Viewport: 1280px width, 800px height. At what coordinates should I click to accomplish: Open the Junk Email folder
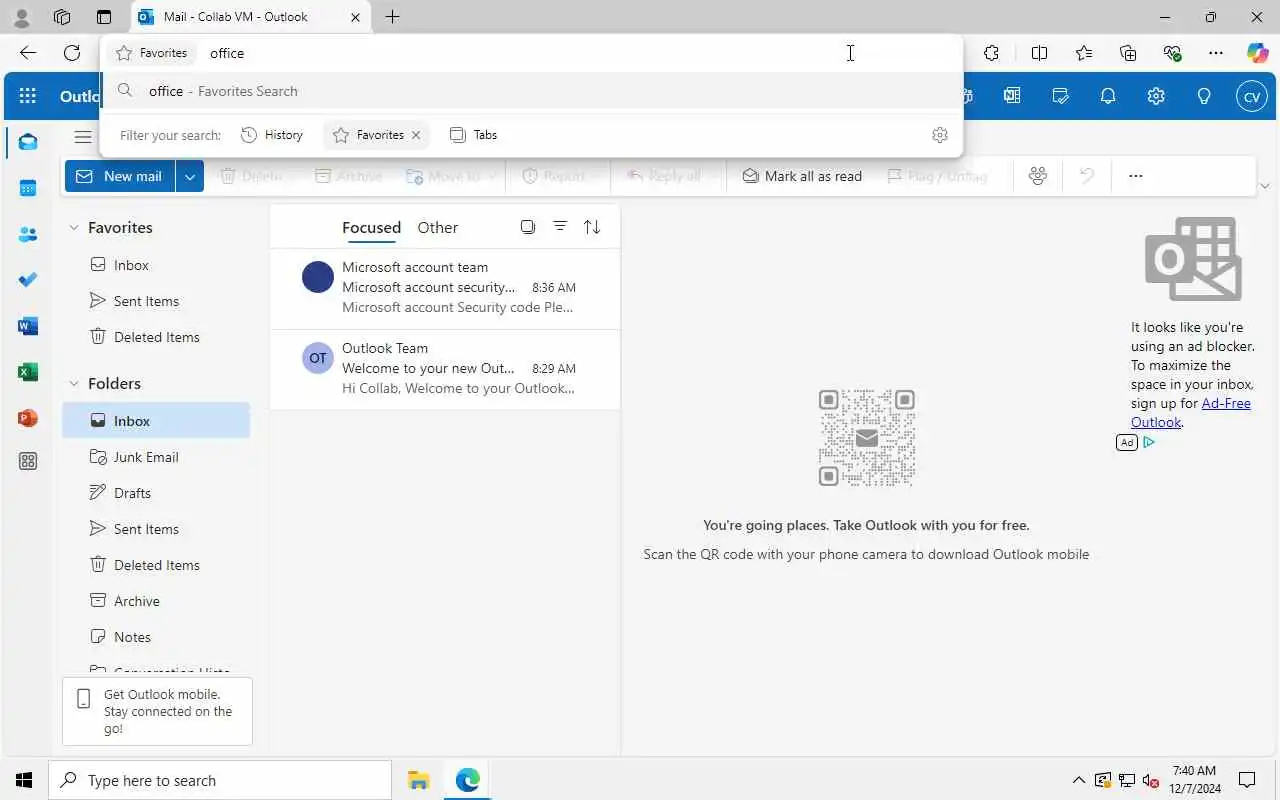coord(156,457)
